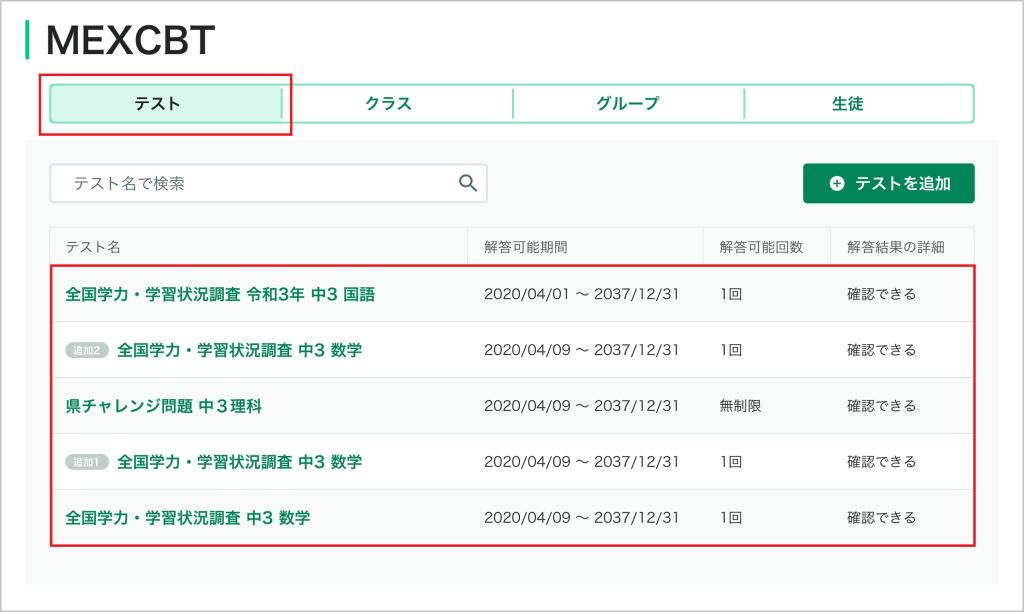Image resolution: width=1024 pixels, height=612 pixels.
Task: Click the magnifying glass search icon
Action: coord(468,183)
